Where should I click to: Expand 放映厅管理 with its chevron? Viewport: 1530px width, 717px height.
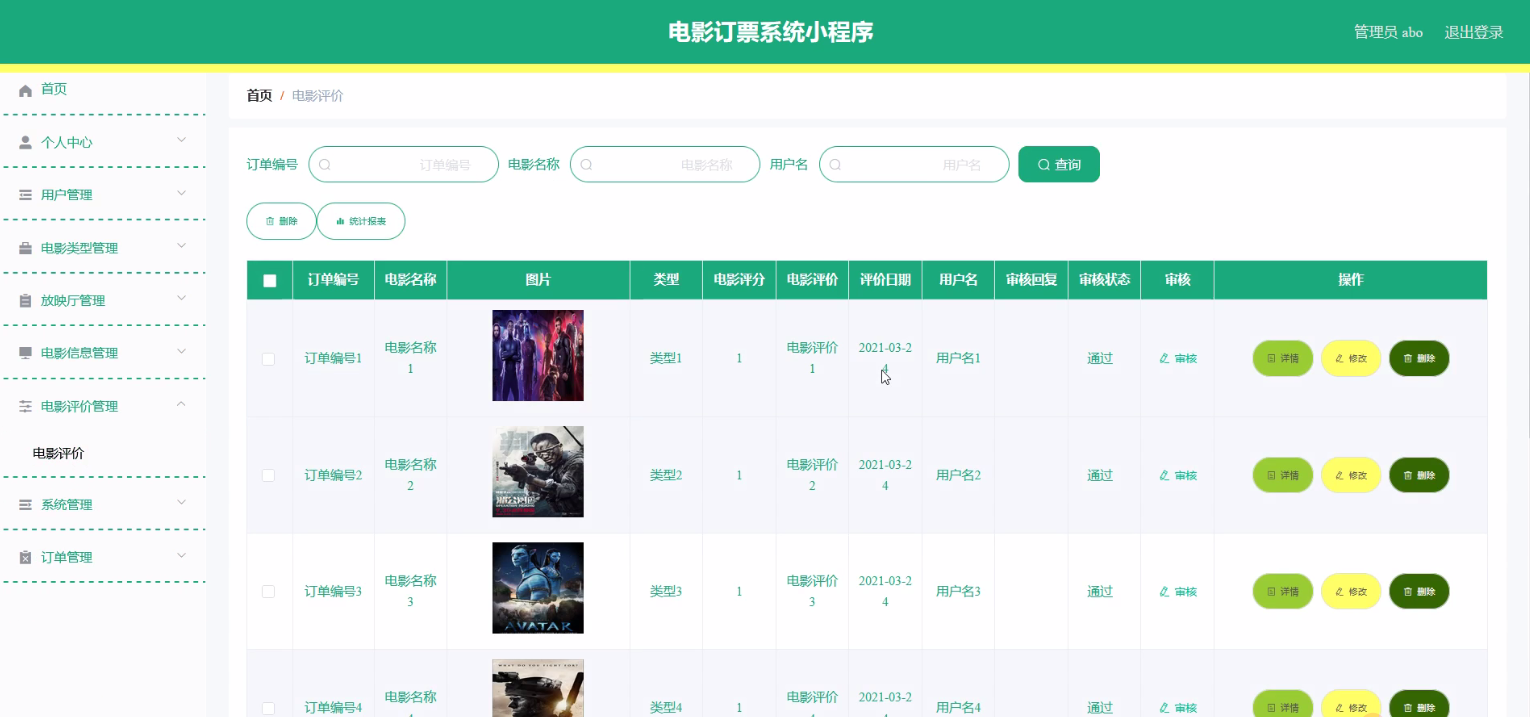tap(181, 298)
